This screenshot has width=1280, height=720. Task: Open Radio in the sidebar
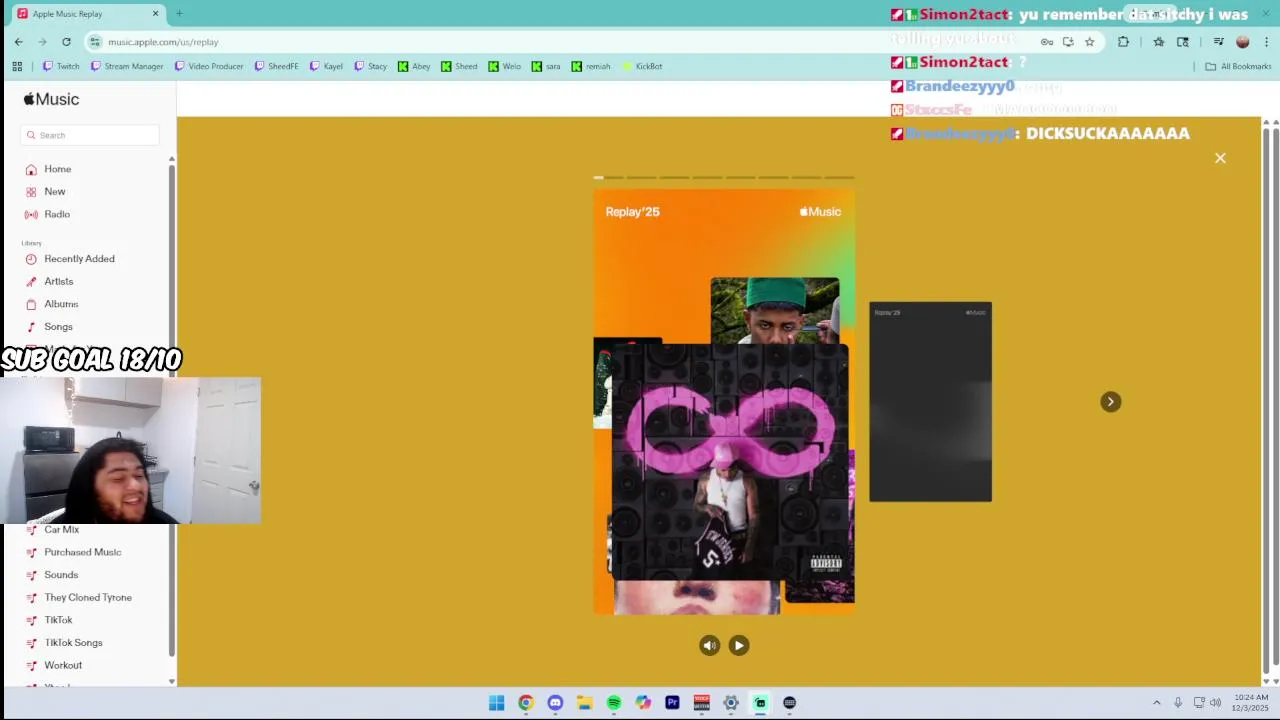click(57, 214)
